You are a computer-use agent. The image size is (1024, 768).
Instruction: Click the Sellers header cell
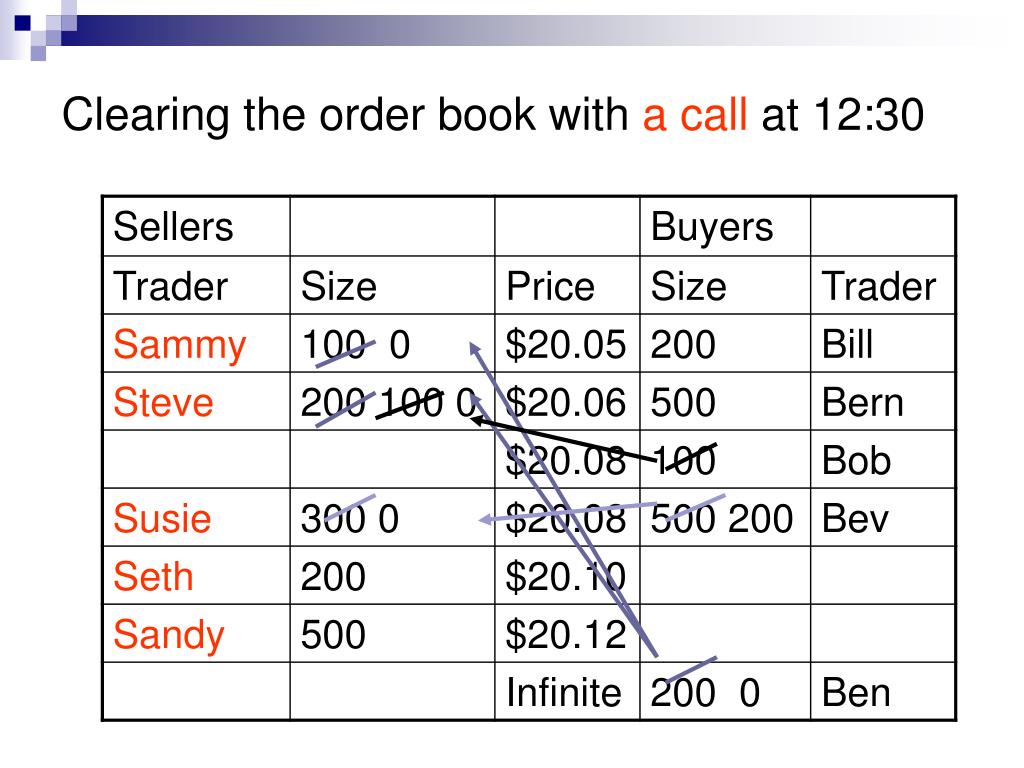(197, 227)
